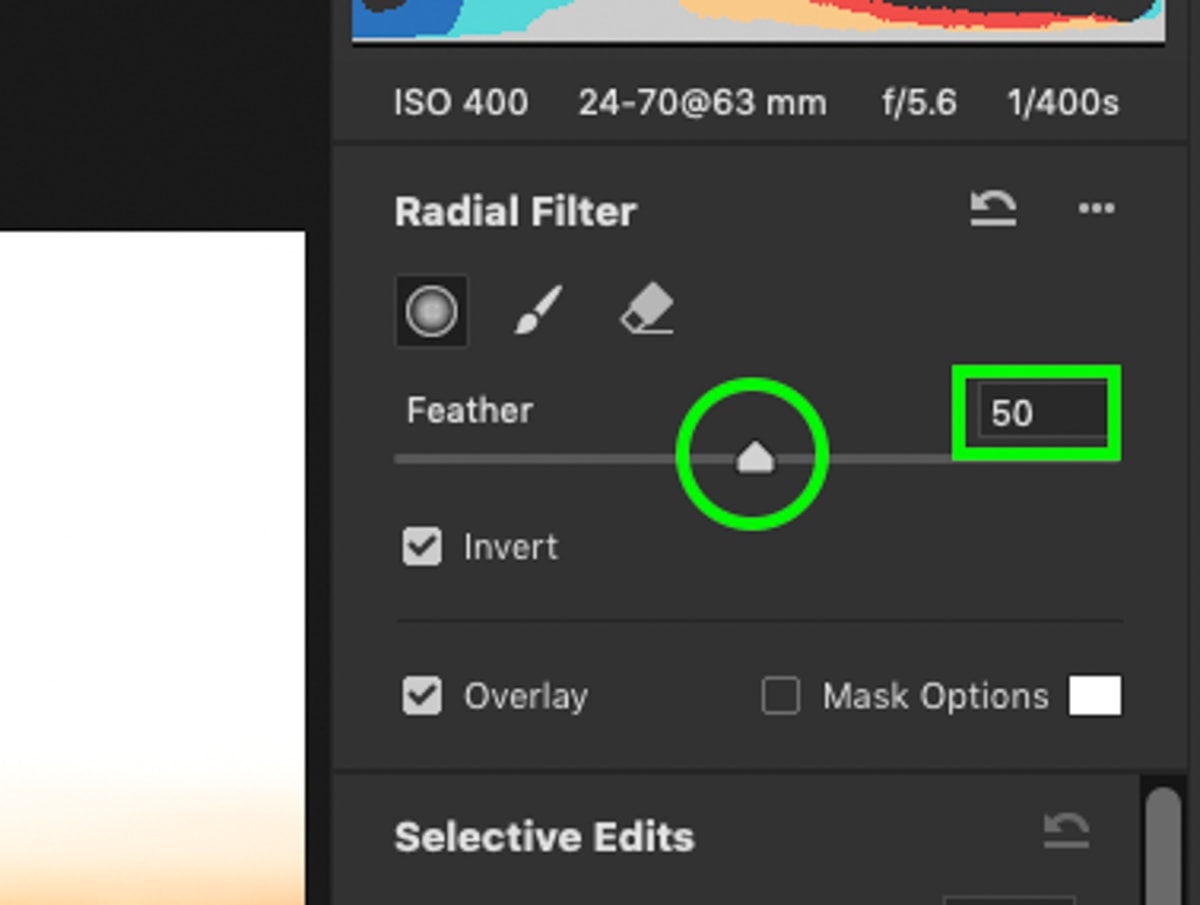The height and width of the screenshot is (905, 1200).
Task: Uncheck the Invert checkbox
Action: [422, 547]
